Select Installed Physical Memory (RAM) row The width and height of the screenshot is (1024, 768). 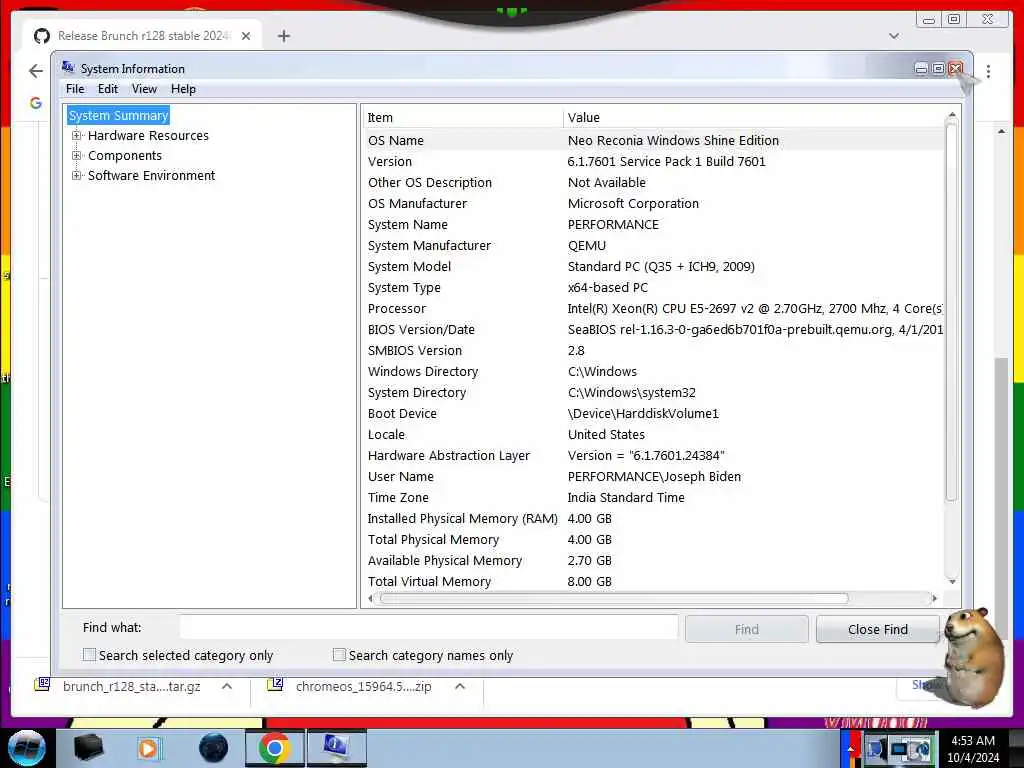(x=653, y=518)
